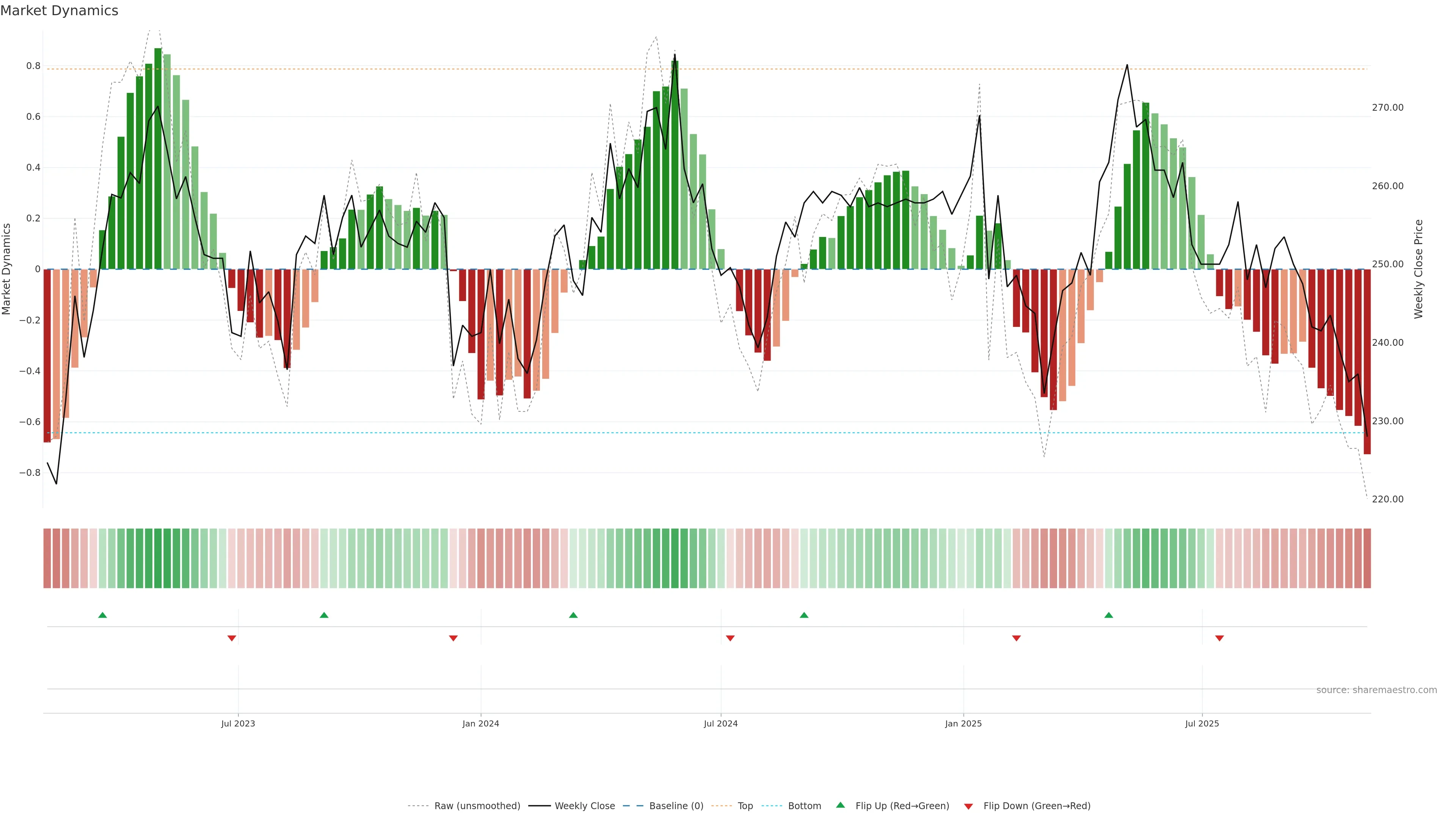Click the red Flip Down triangle in legend
Screen dimensions: 1456x819
(968, 806)
